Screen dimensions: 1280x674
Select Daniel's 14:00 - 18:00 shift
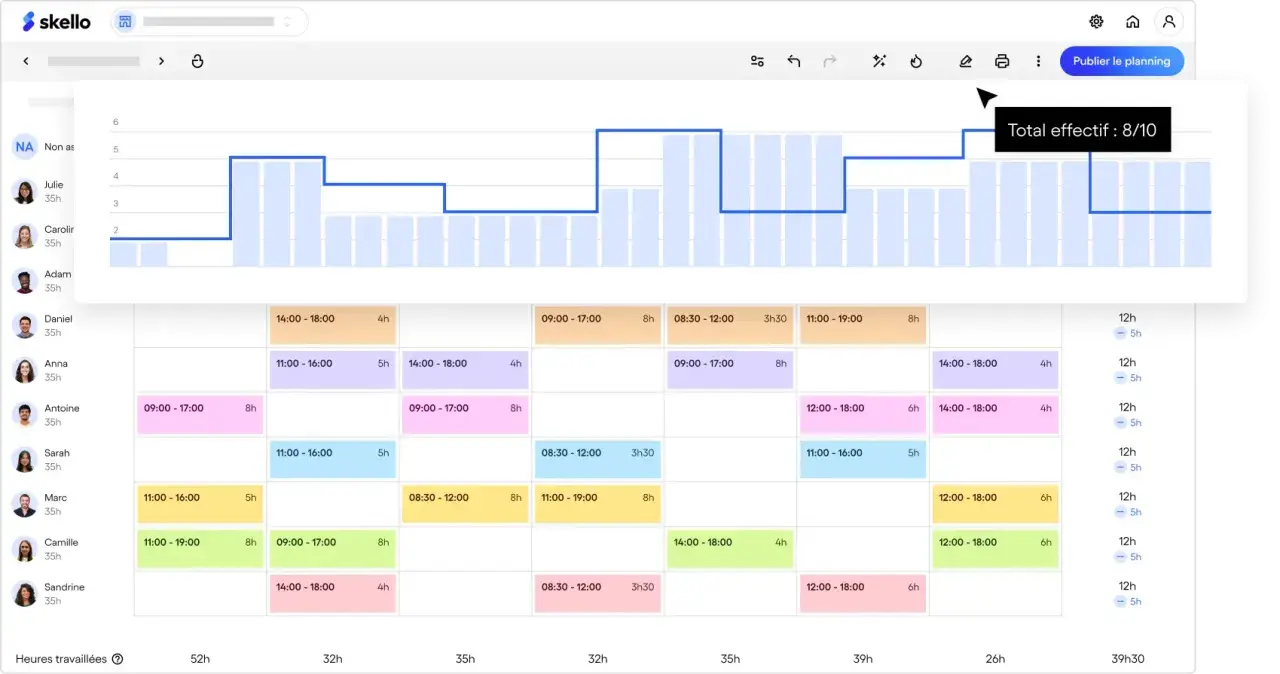[x=333, y=325]
